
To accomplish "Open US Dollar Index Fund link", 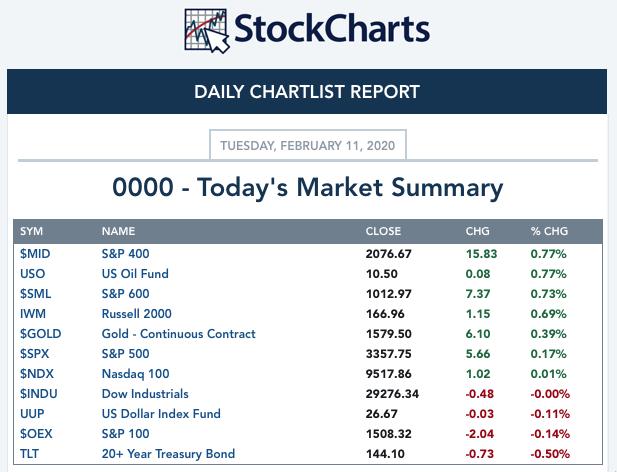I will coord(161,414).
